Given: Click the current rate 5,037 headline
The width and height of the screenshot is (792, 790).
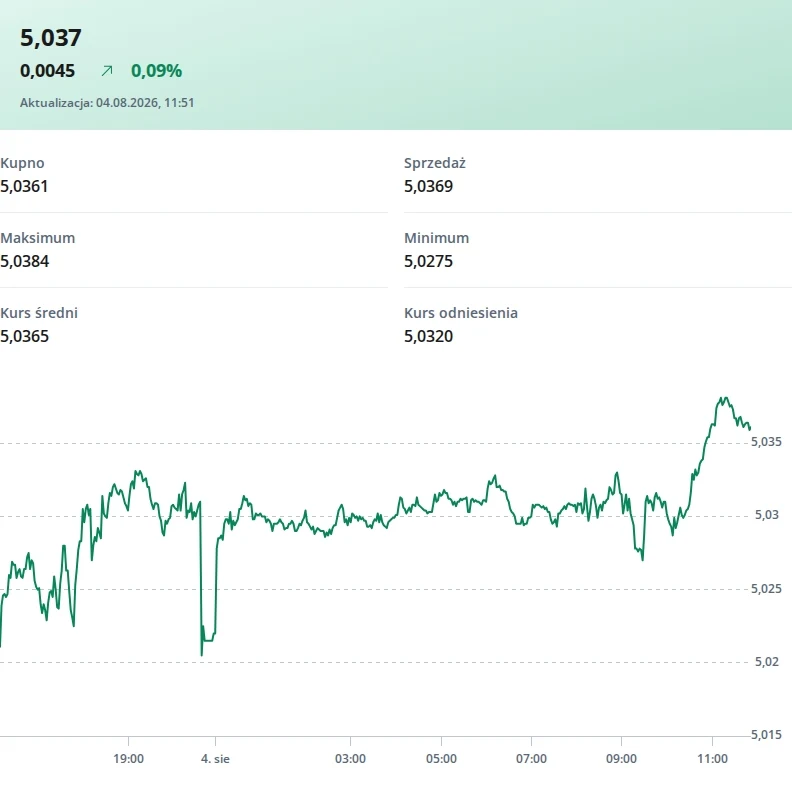Looking at the screenshot, I should click(51, 38).
